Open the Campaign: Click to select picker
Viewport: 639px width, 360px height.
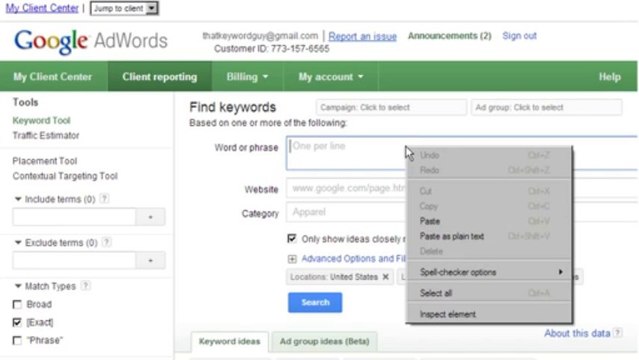(x=391, y=108)
